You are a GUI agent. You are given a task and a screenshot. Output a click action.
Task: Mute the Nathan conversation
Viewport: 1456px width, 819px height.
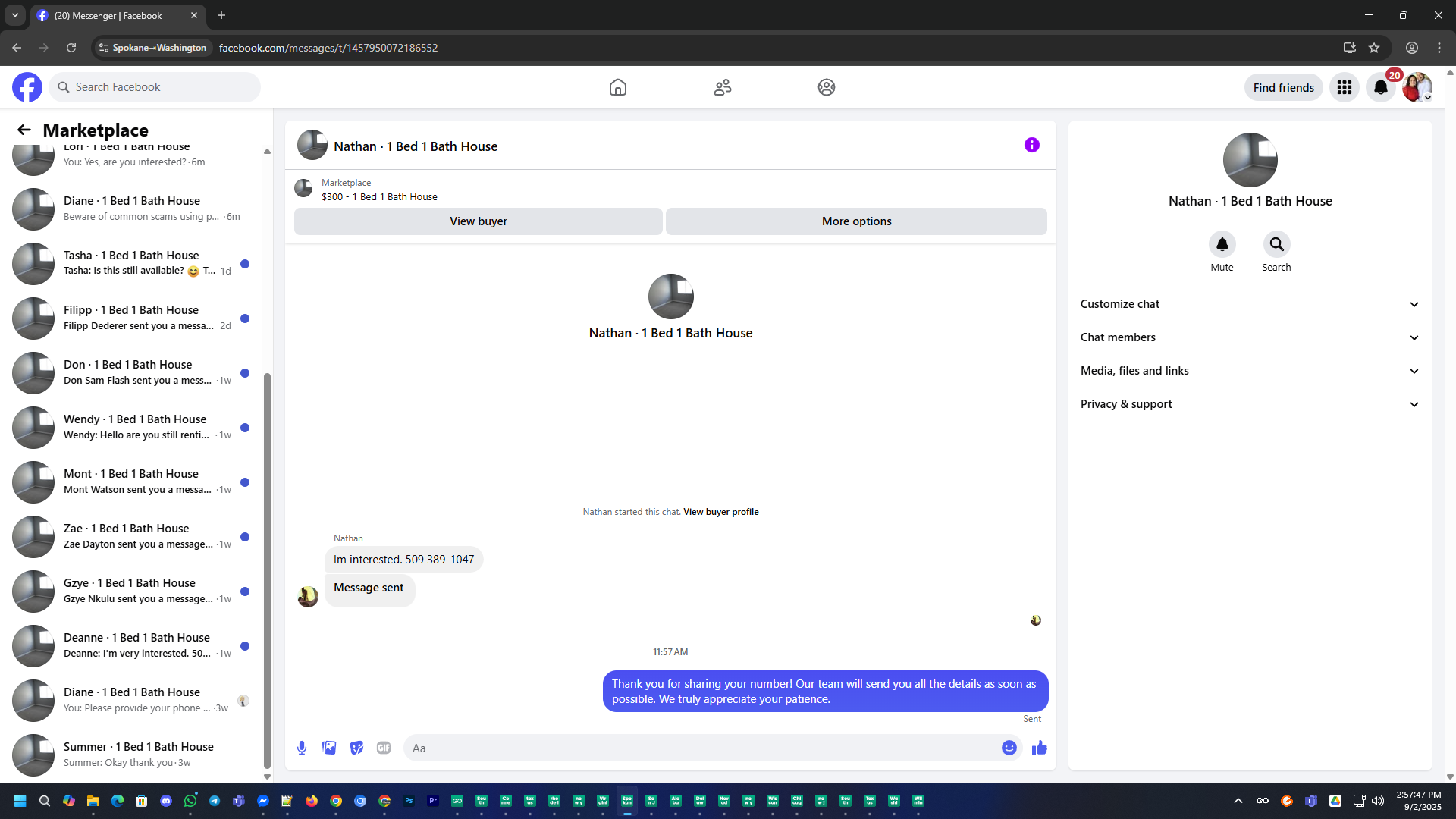point(1222,244)
